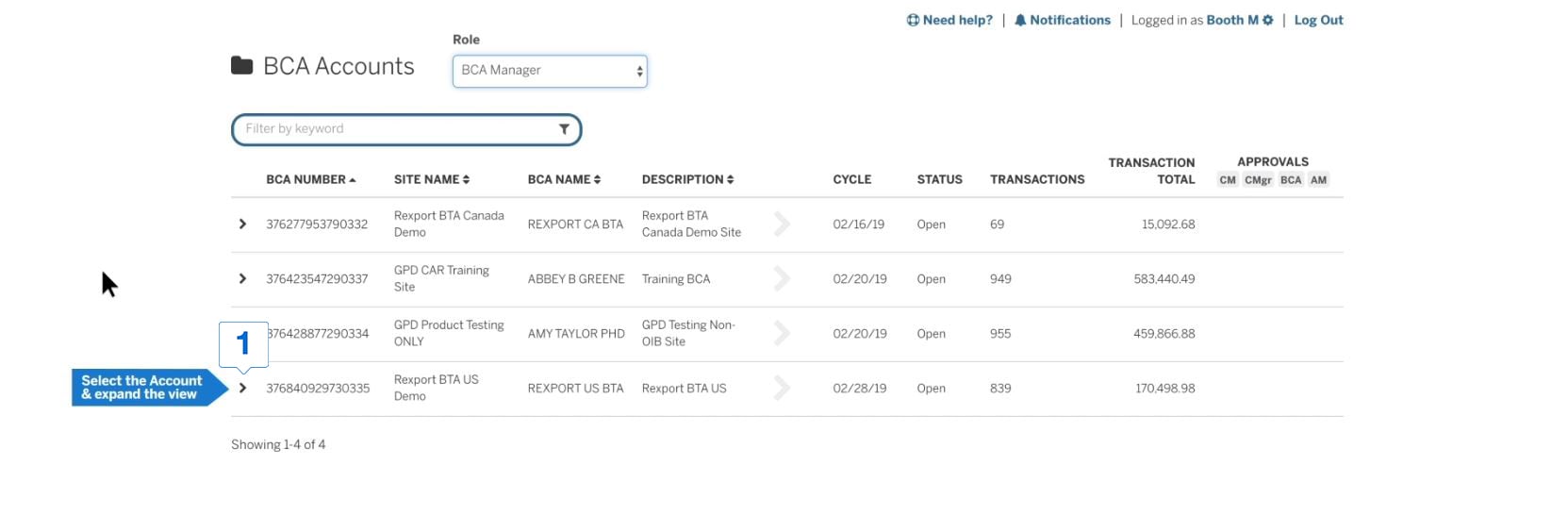Select BCA number 376840929730335
The height and width of the screenshot is (515, 1568).
pos(318,389)
